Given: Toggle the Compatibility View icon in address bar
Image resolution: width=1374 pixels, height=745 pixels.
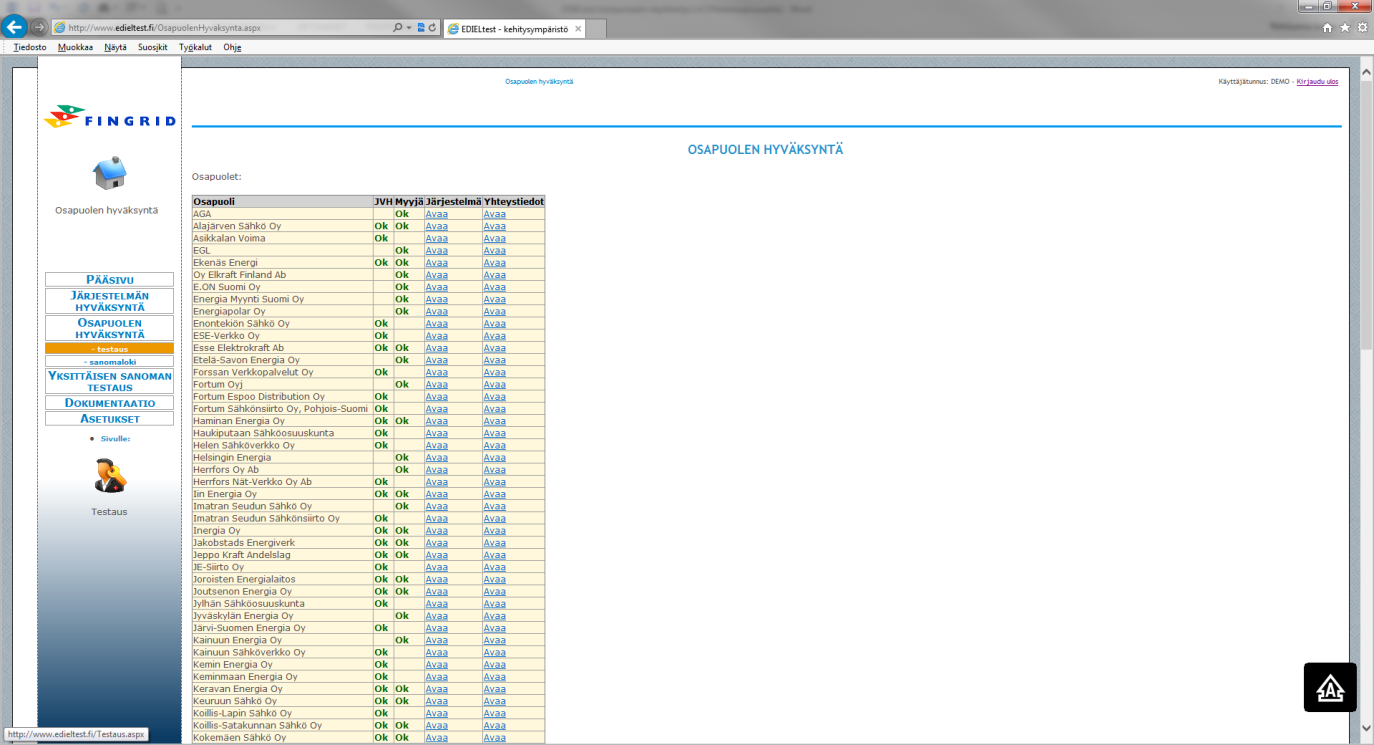Looking at the screenshot, I should pos(421,27).
